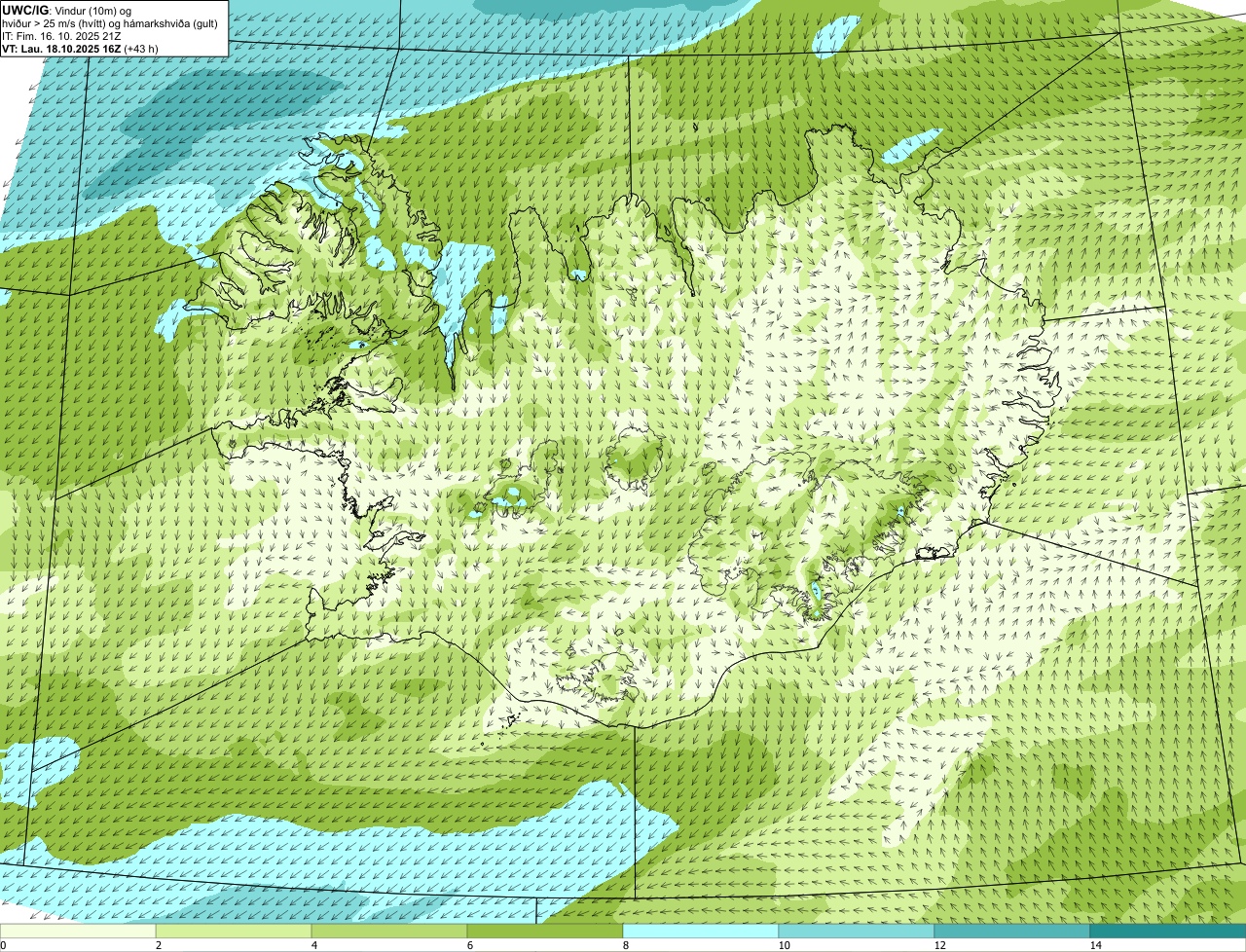
Task: Click the '0' scale label
Action: click(x=3, y=945)
